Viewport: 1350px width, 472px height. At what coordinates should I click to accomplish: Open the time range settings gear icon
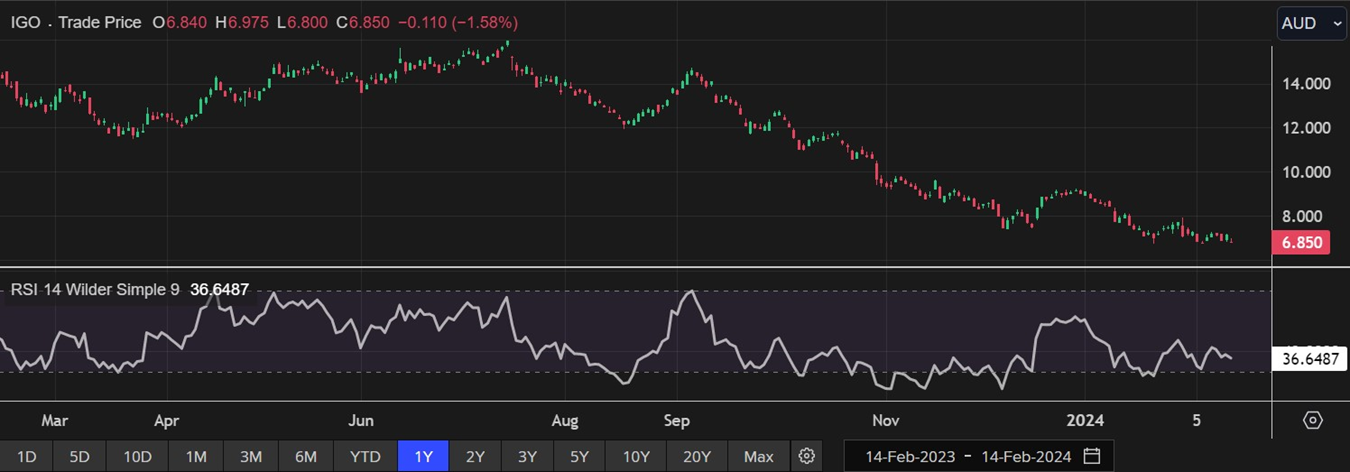point(807,457)
